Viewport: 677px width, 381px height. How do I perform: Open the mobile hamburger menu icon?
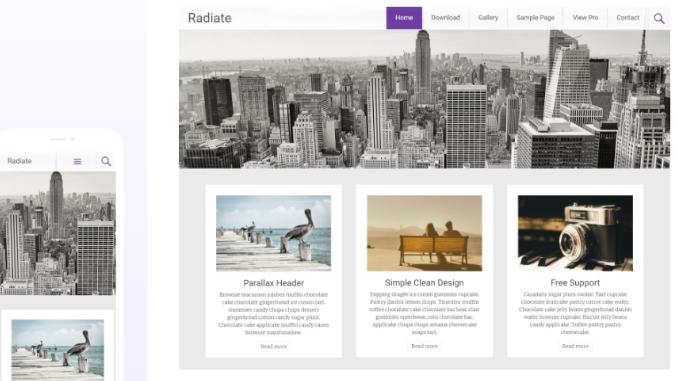point(77,162)
